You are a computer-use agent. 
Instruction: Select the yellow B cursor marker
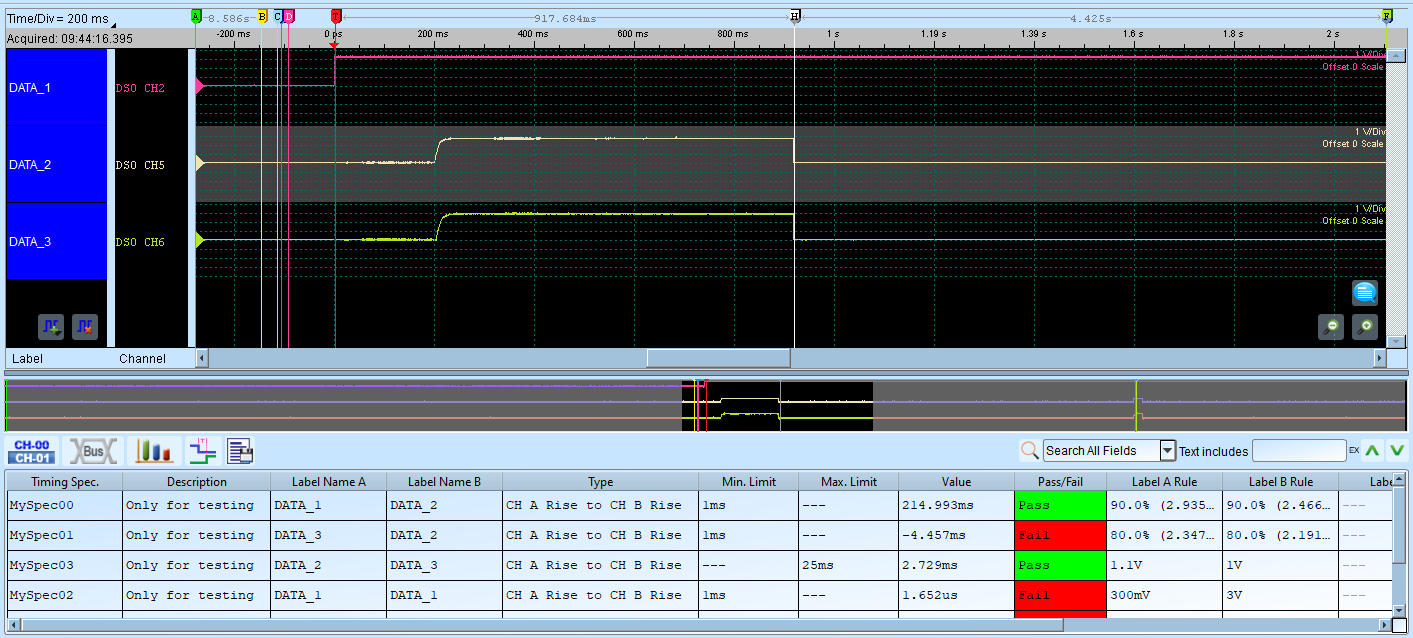tap(262, 16)
